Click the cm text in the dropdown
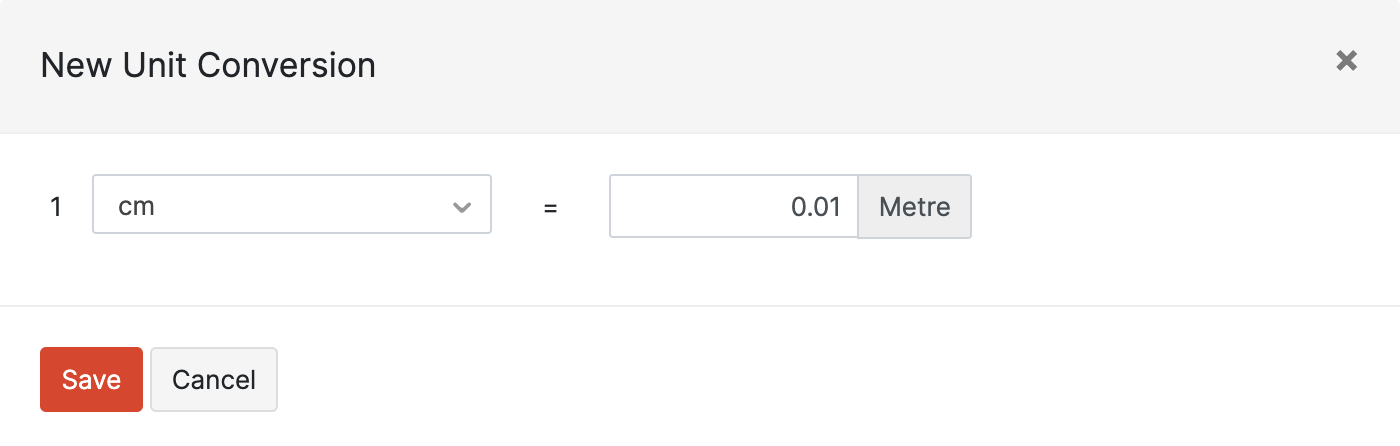The height and width of the screenshot is (446, 1400). pyautogui.click(x=137, y=207)
